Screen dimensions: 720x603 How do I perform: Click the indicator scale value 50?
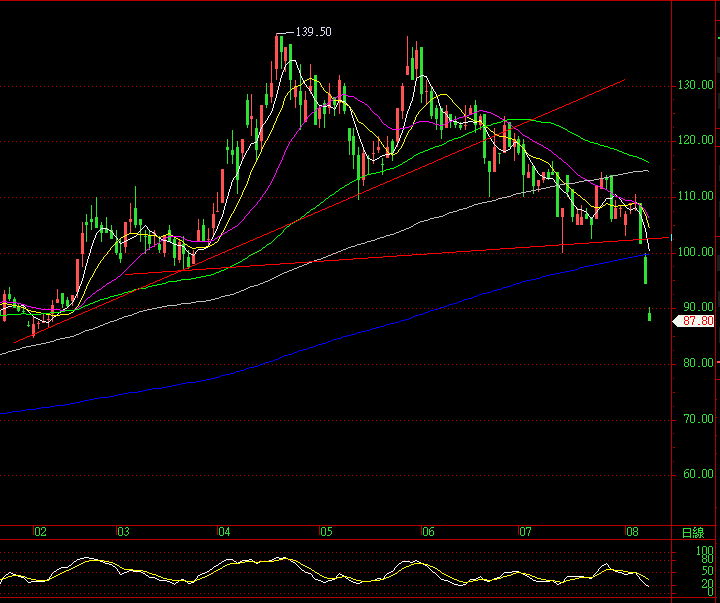coord(708,572)
